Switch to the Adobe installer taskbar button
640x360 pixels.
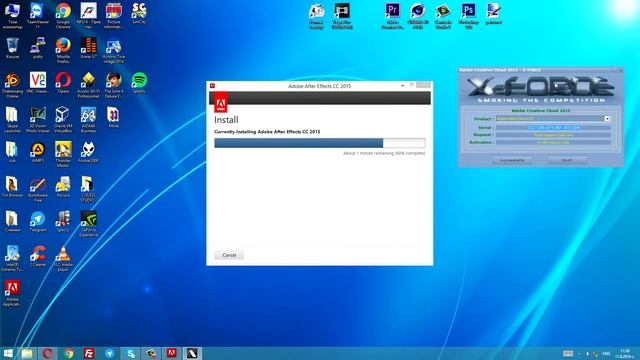[x=172, y=353]
